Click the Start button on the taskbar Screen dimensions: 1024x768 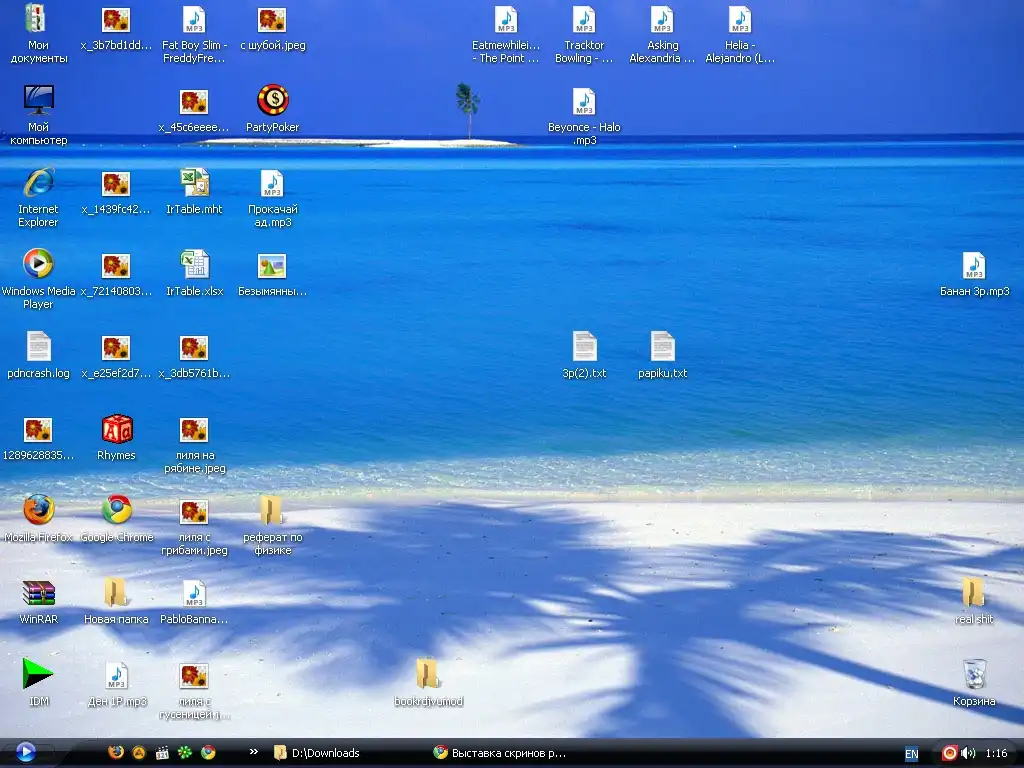click(26, 753)
